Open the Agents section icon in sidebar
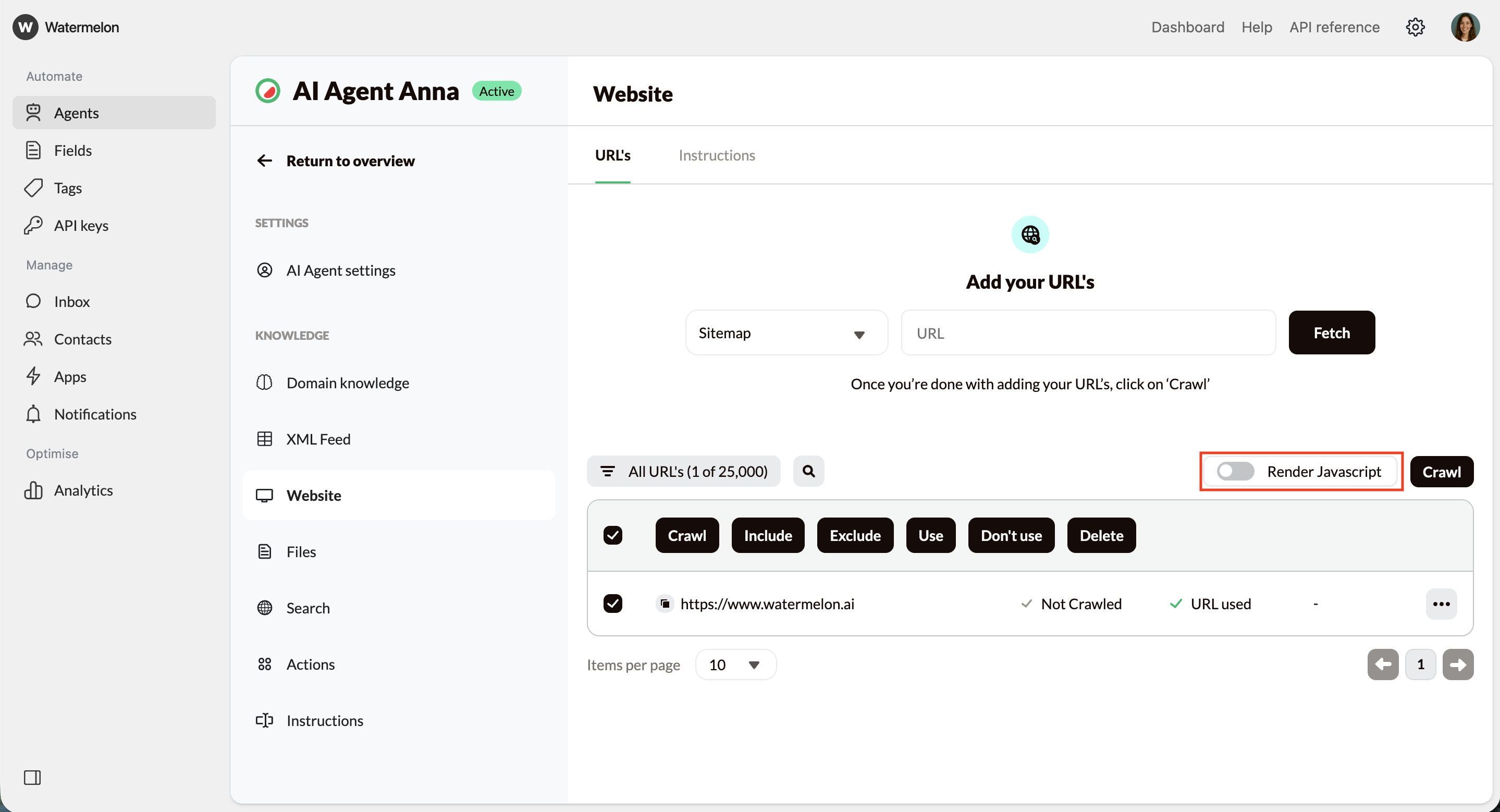The image size is (1500, 812). click(34, 113)
